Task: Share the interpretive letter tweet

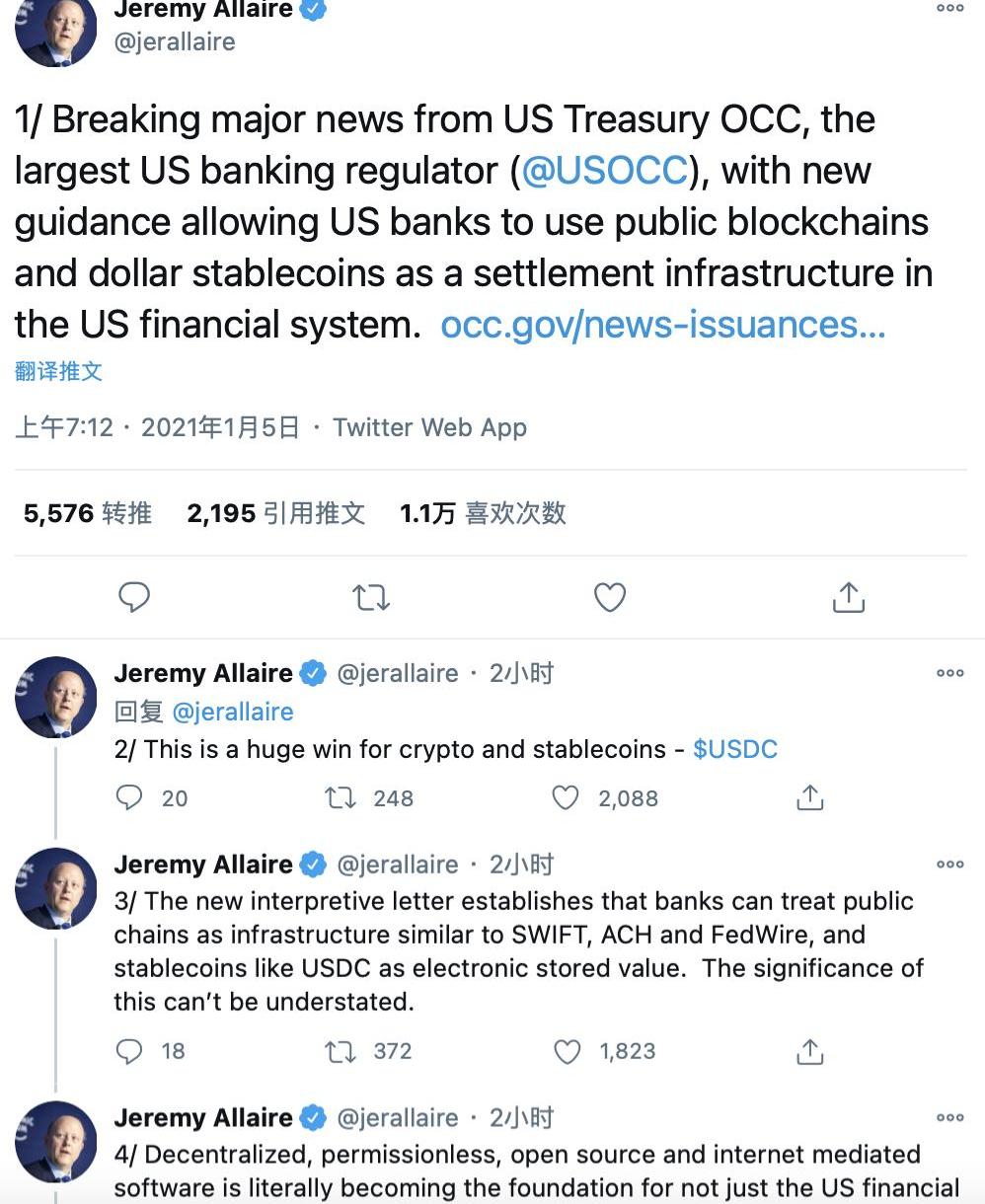Action: (809, 1051)
